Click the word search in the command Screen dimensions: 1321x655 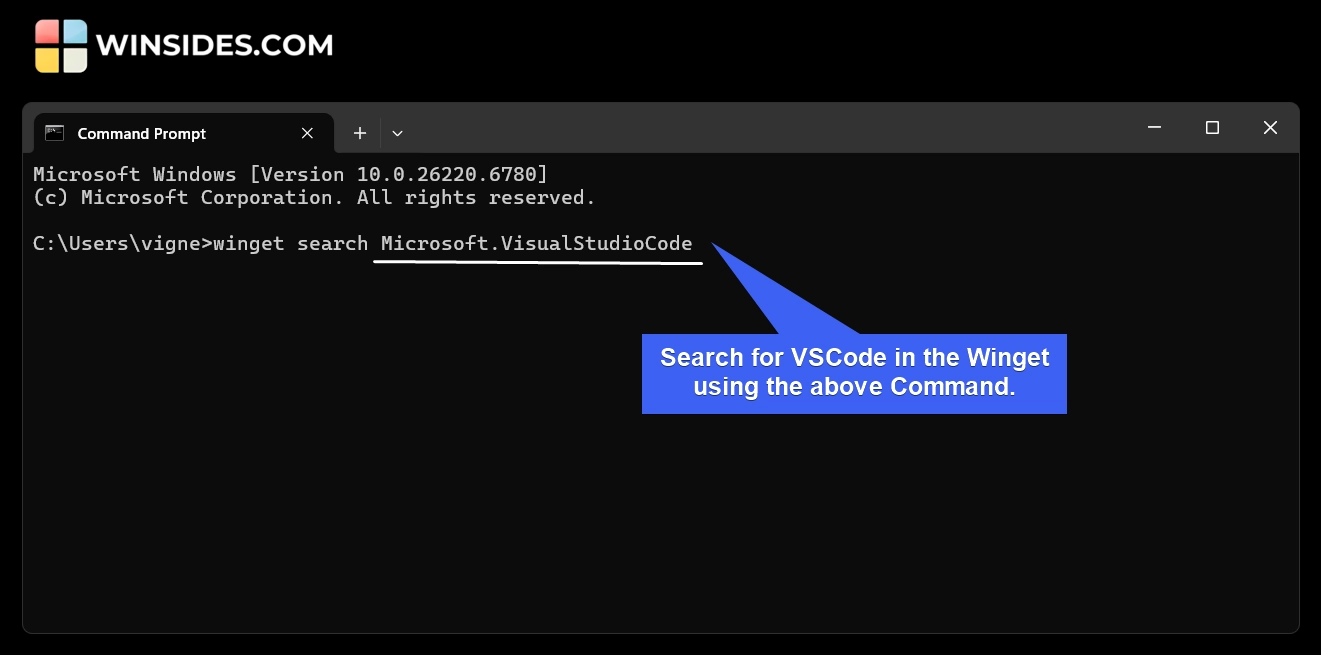tap(332, 243)
